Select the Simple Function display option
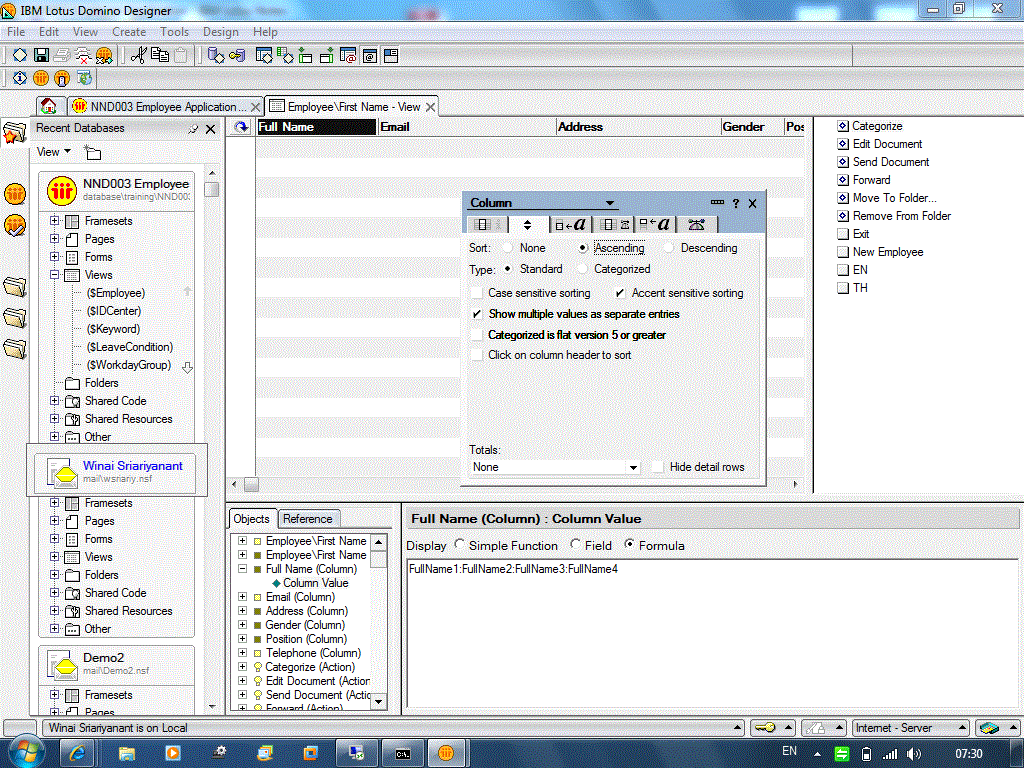This screenshot has height=768, width=1024. [460, 544]
